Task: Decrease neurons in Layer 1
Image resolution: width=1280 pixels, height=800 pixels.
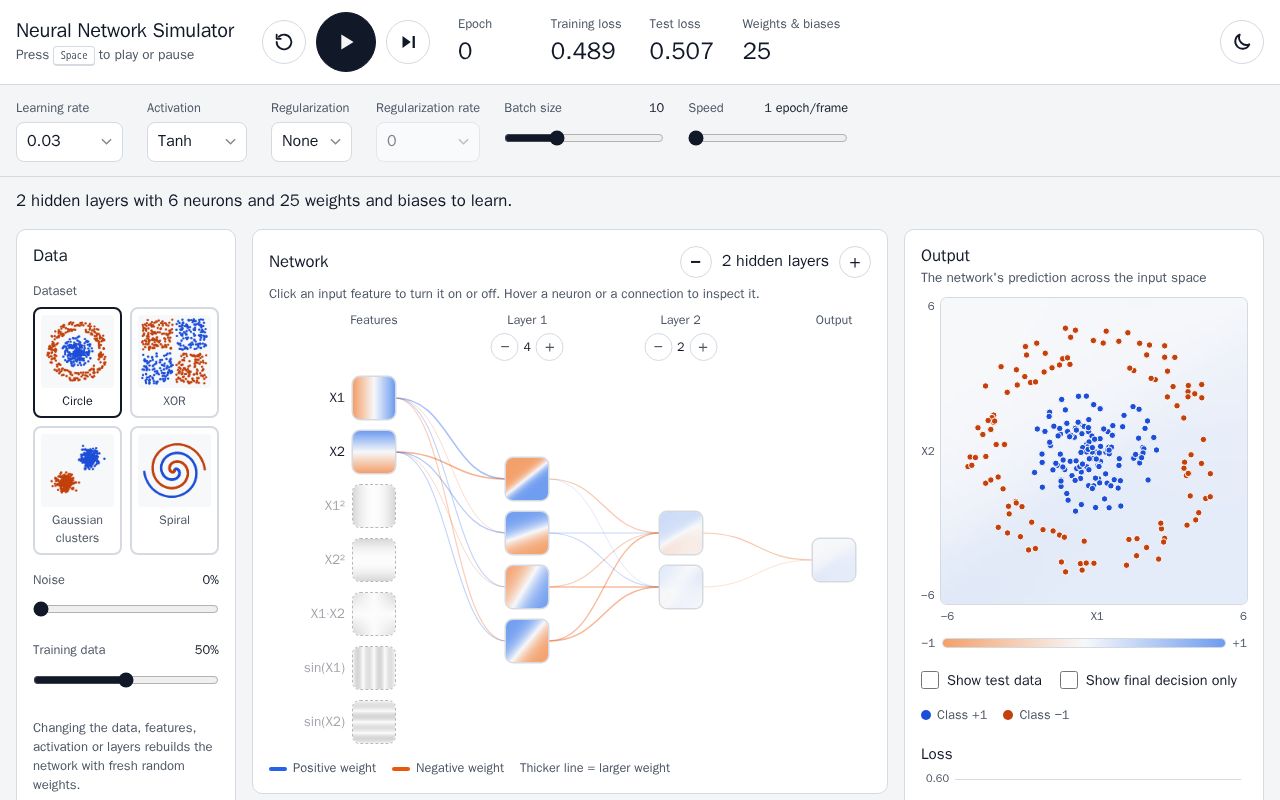Action: click(x=505, y=347)
